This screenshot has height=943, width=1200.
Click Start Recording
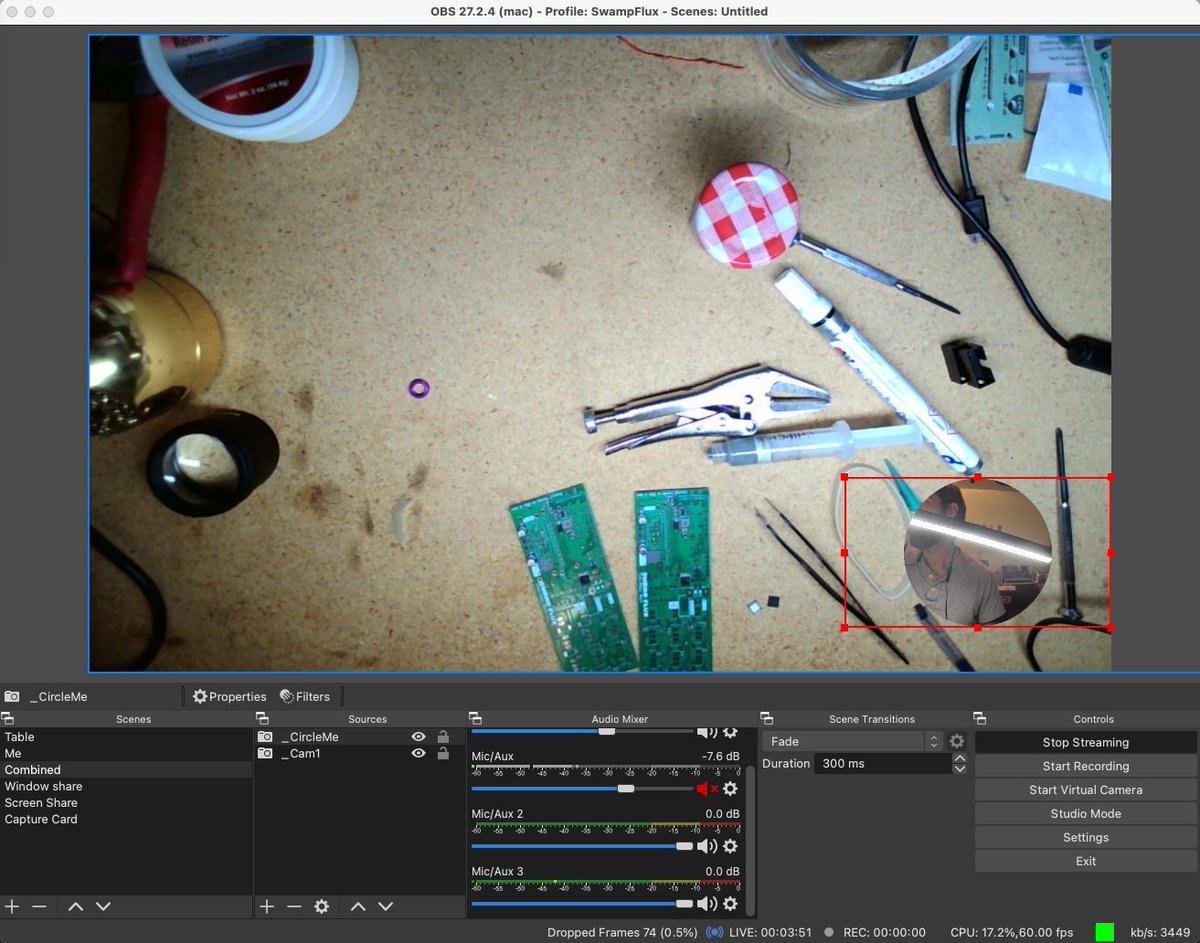(x=1084, y=765)
